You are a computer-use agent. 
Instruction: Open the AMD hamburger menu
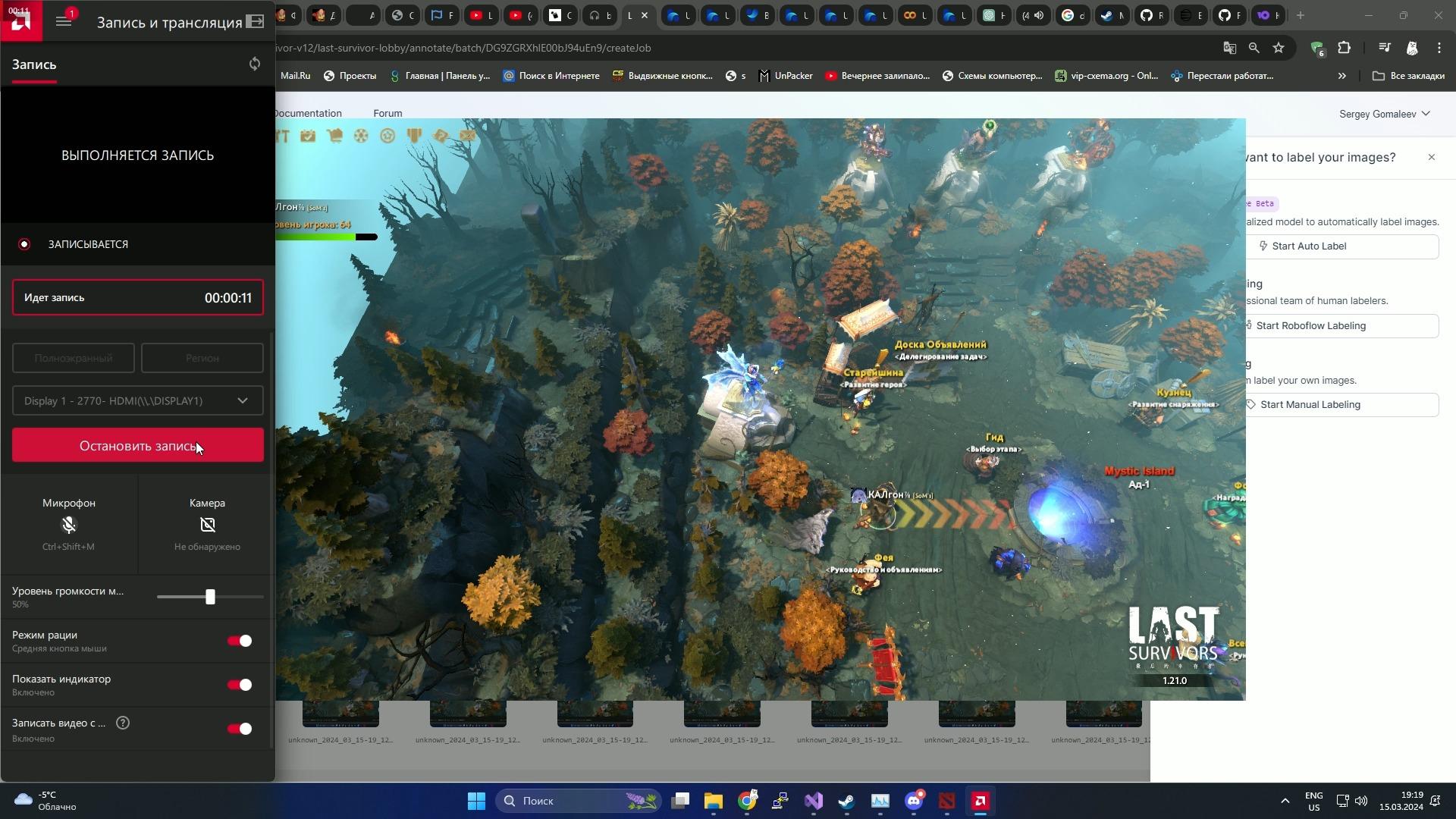[64, 21]
